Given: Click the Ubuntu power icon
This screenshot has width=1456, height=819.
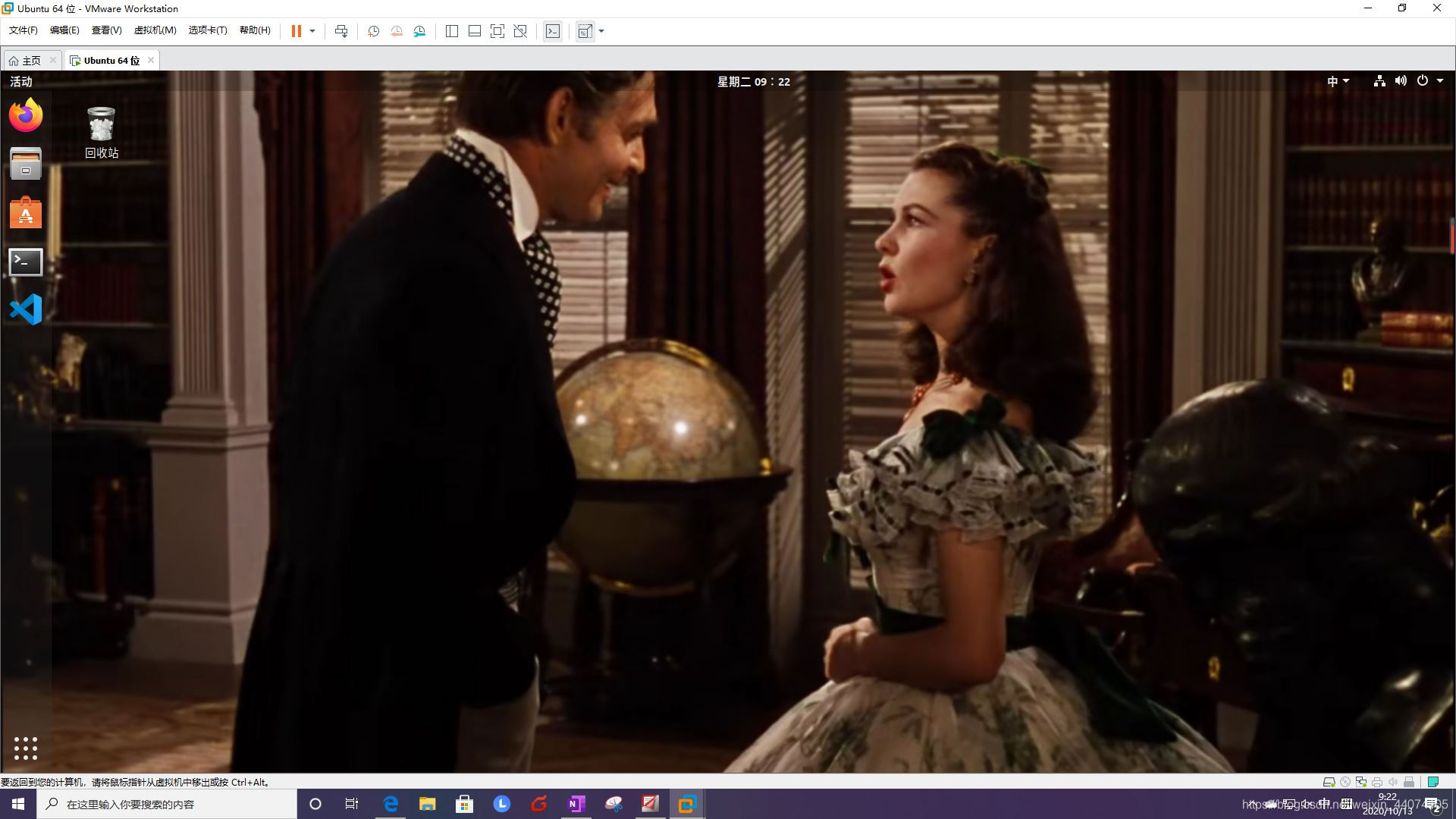Looking at the screenshot, I should tap(1423, 81).
